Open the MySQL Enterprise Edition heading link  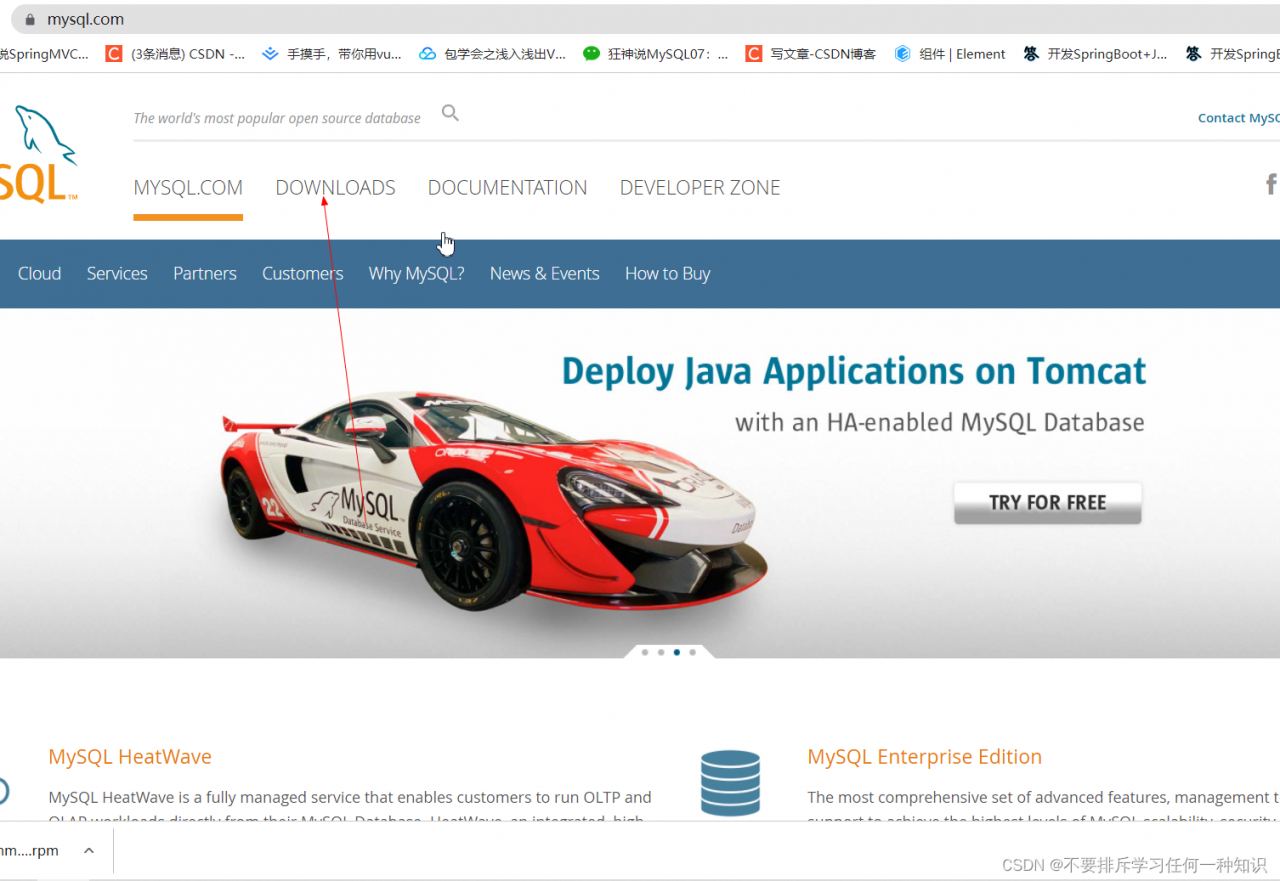click(x=924, y=757)
